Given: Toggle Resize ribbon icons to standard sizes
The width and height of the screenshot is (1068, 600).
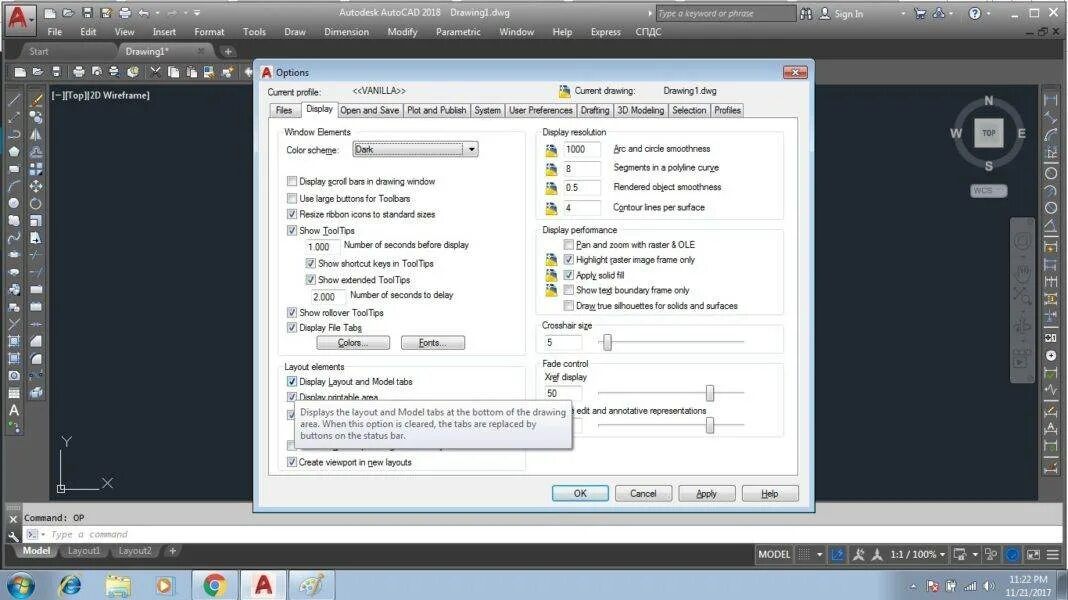Looking at the screenshot, I should [x=292, y=214].
